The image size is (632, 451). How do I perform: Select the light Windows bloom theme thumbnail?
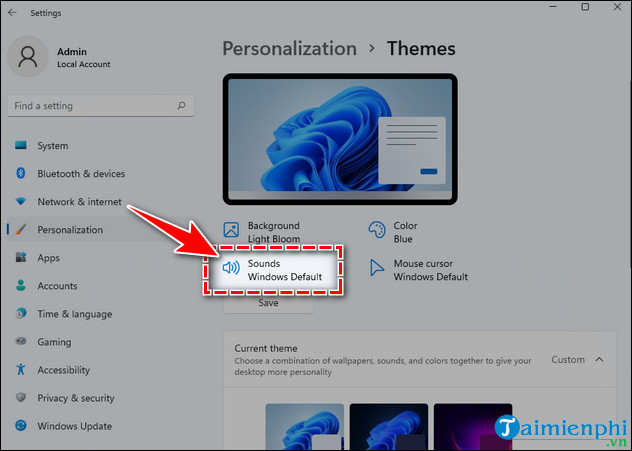[305, 426]
